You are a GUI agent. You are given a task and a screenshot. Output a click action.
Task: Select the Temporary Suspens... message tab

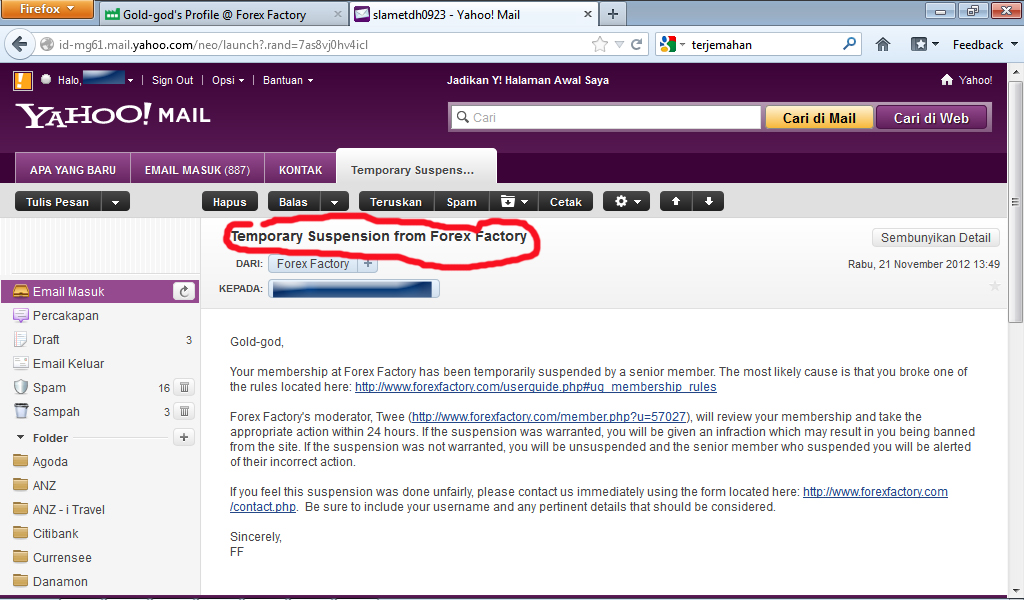(x=416, y=169)
